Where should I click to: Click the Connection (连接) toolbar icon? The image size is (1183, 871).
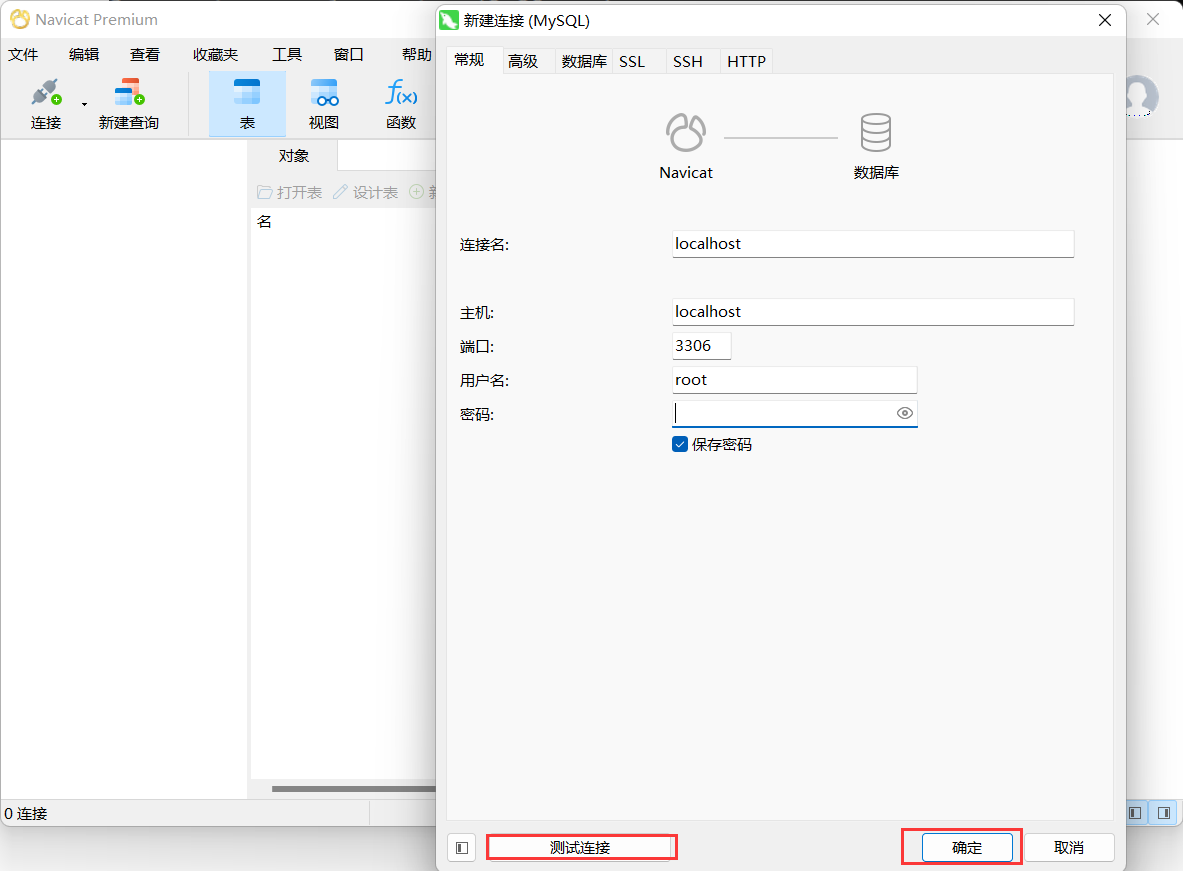coord(46,103)
